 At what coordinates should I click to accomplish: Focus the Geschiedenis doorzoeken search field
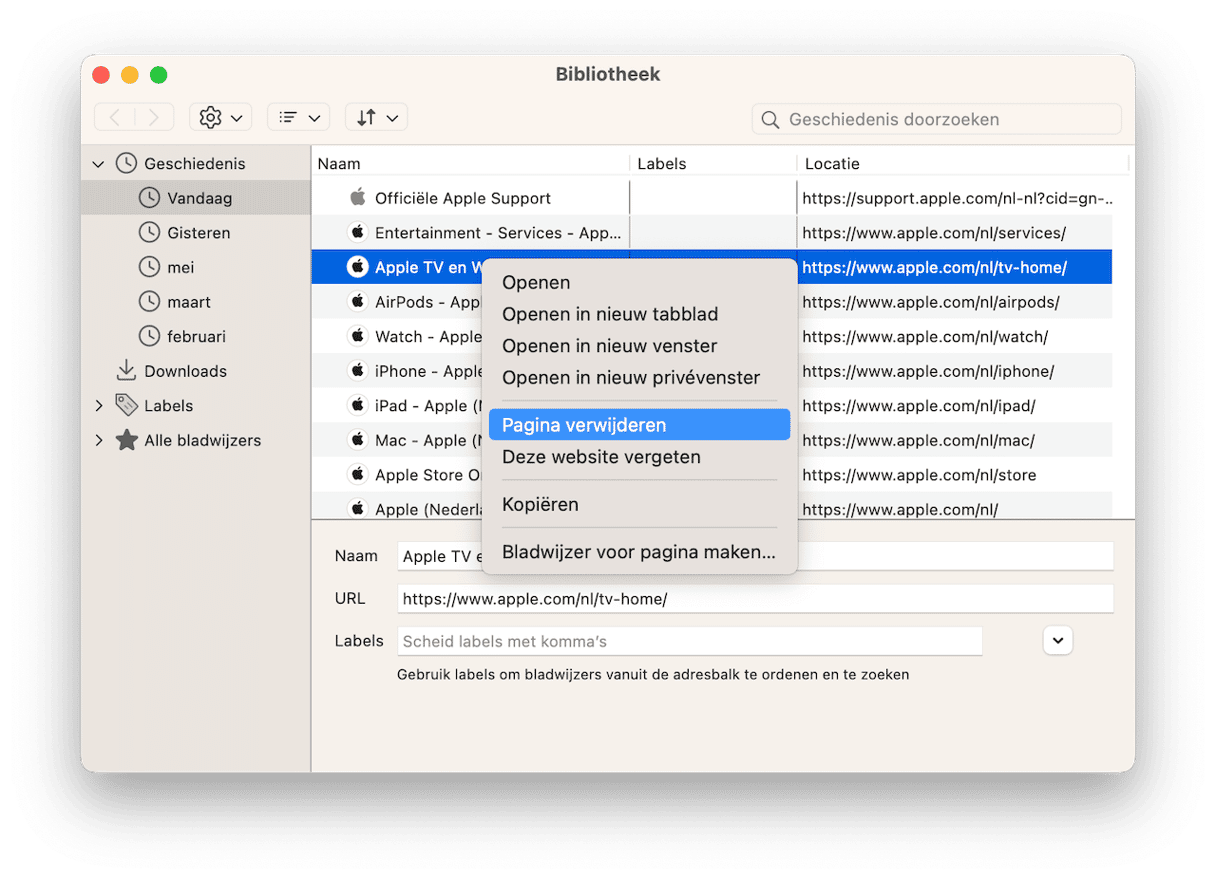click(x=937, y=119)
